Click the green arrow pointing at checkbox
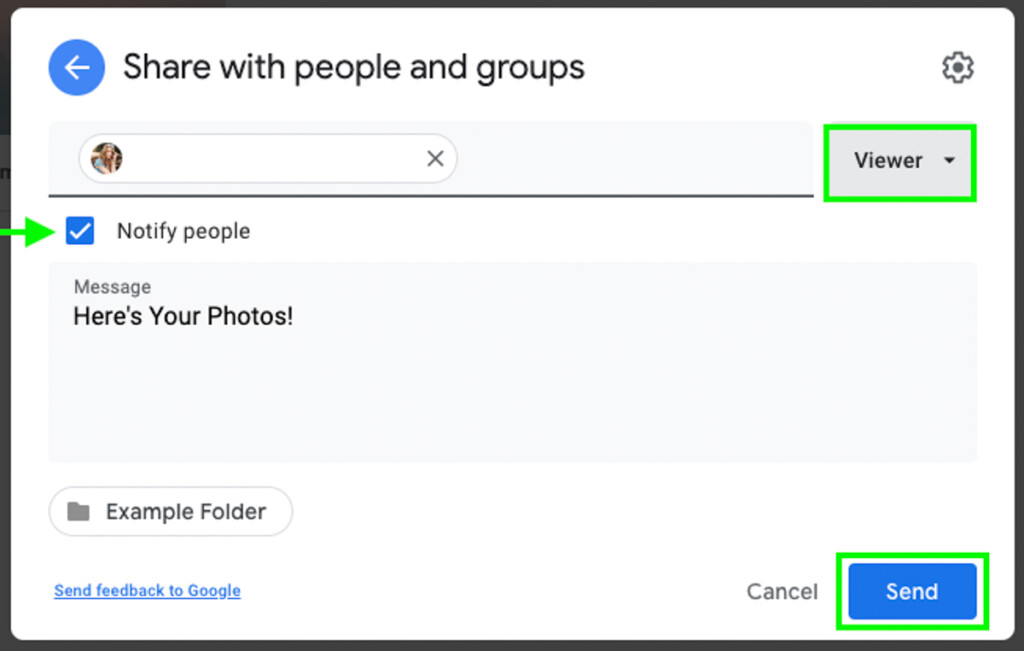 tap(27, 231)
